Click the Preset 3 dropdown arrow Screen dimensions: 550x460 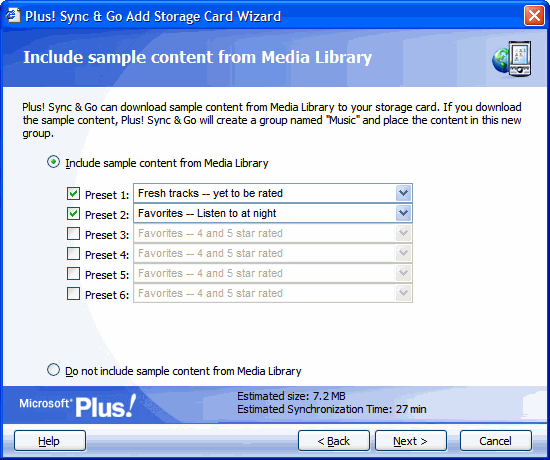[403, 233]
